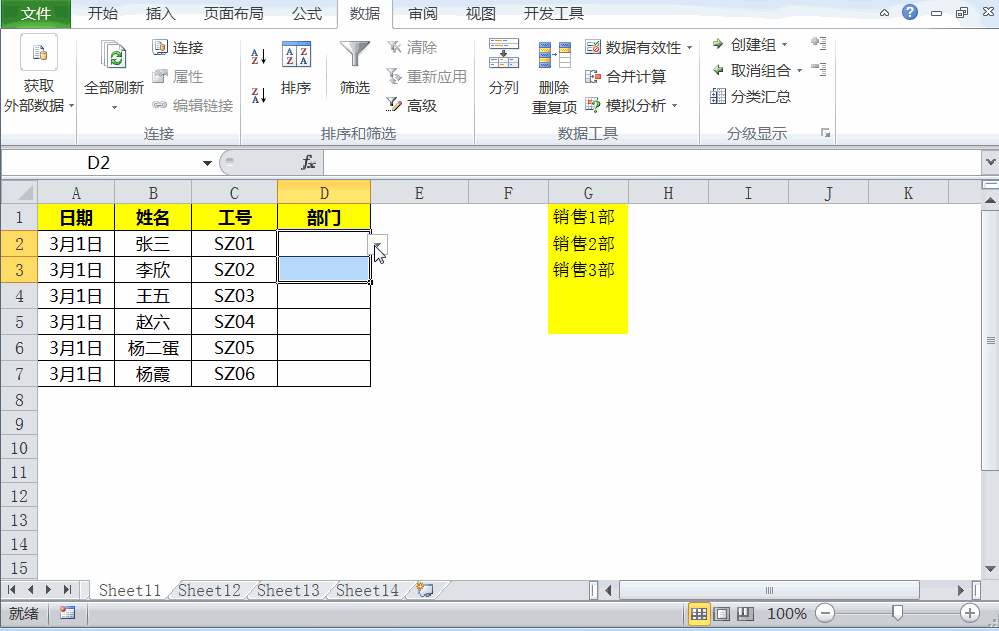999x631 pixels.
Task: Open Data Validation tool
Action: point(634,47)
